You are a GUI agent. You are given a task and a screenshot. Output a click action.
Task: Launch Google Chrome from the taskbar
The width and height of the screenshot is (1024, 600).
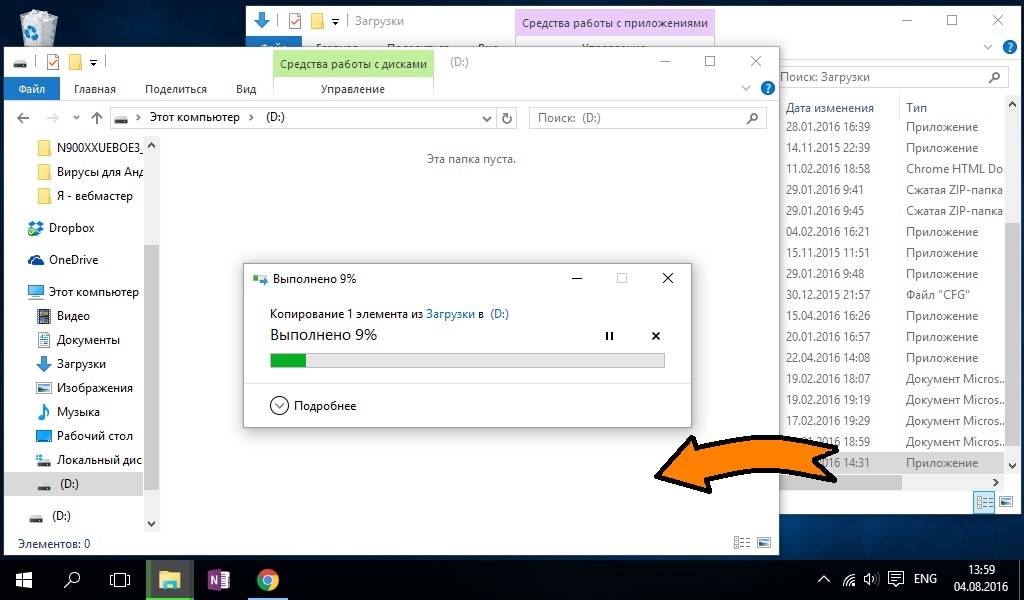(x=267, y=579)
